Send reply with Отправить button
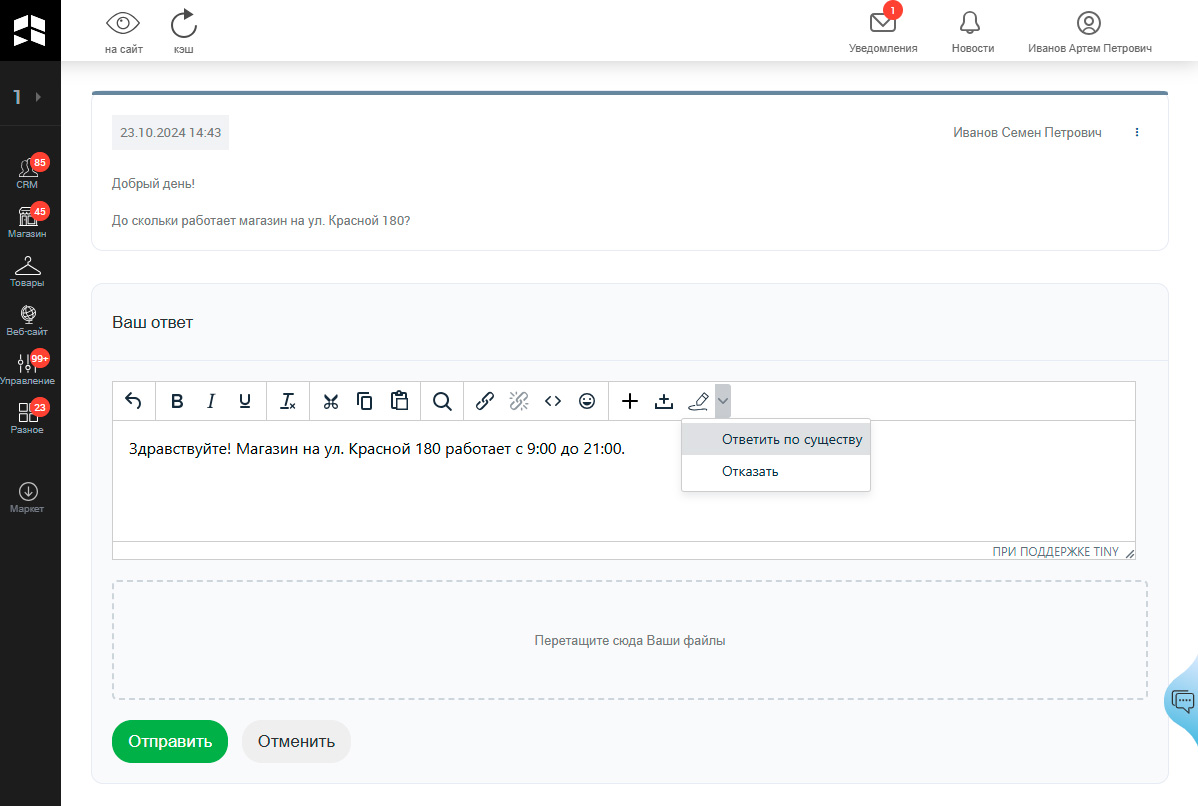 click(x=170, y=741)
